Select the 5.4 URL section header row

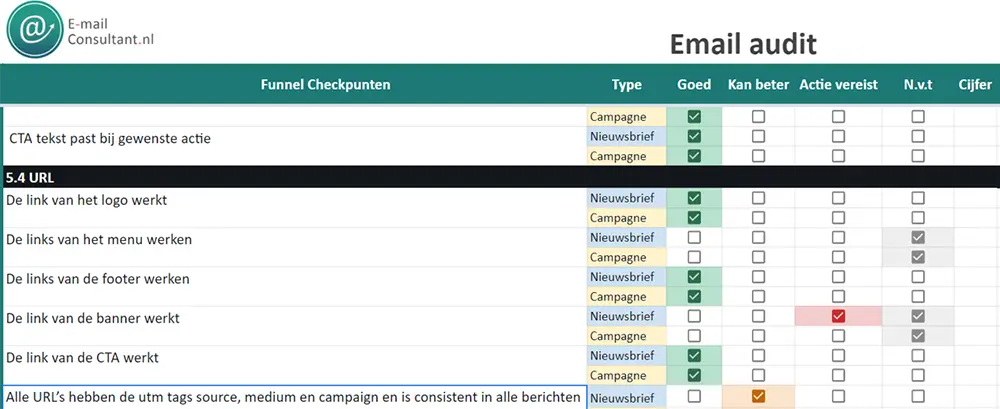tap(500, 177)
